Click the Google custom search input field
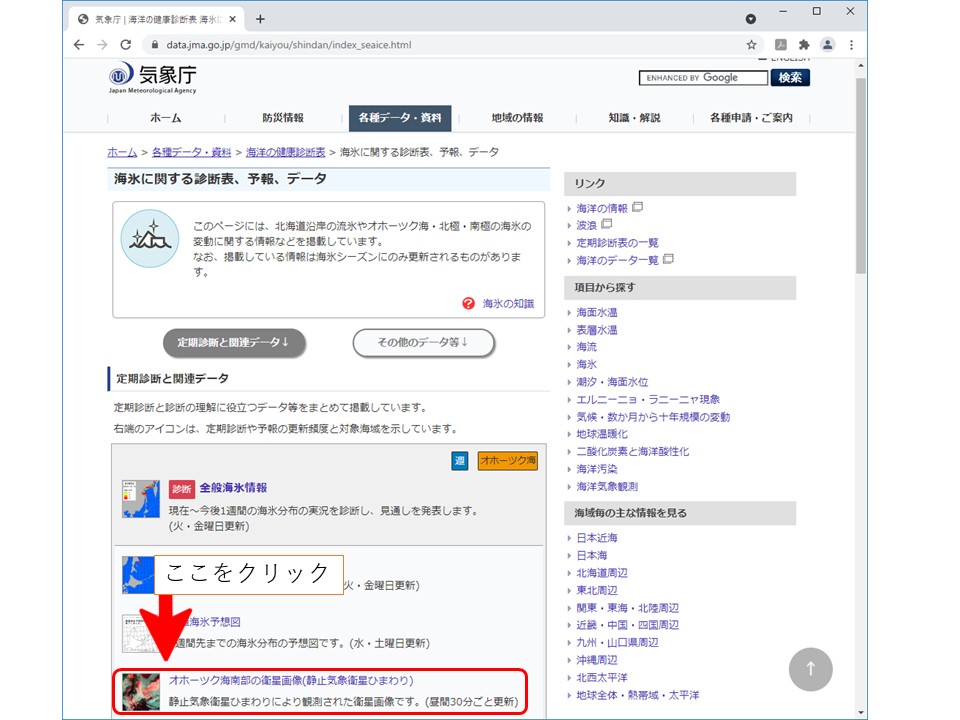This screenshot has width=960, height=720. pyautogui.click(x=703, y=78)
